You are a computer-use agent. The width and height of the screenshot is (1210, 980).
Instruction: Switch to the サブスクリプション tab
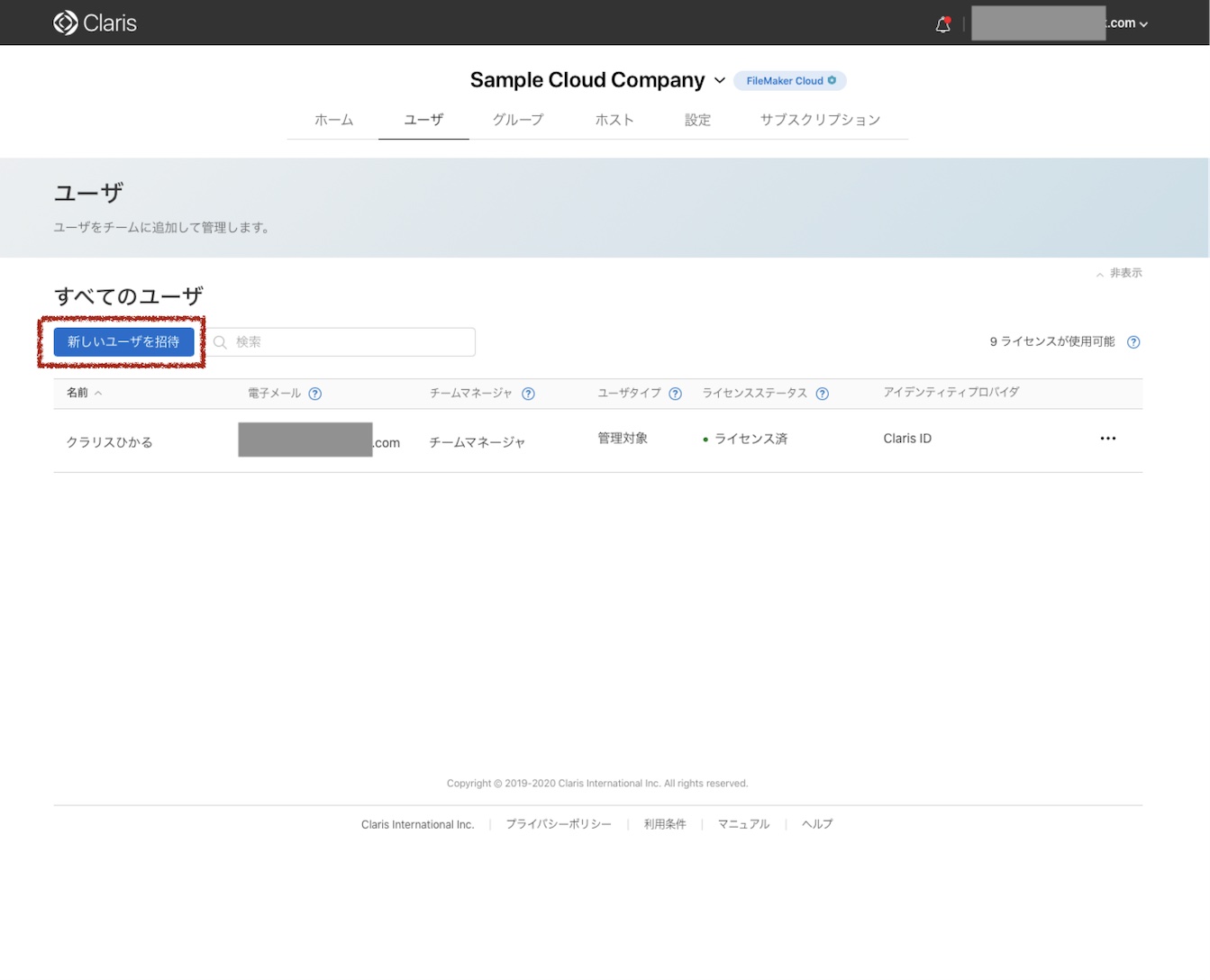point(819,119)
